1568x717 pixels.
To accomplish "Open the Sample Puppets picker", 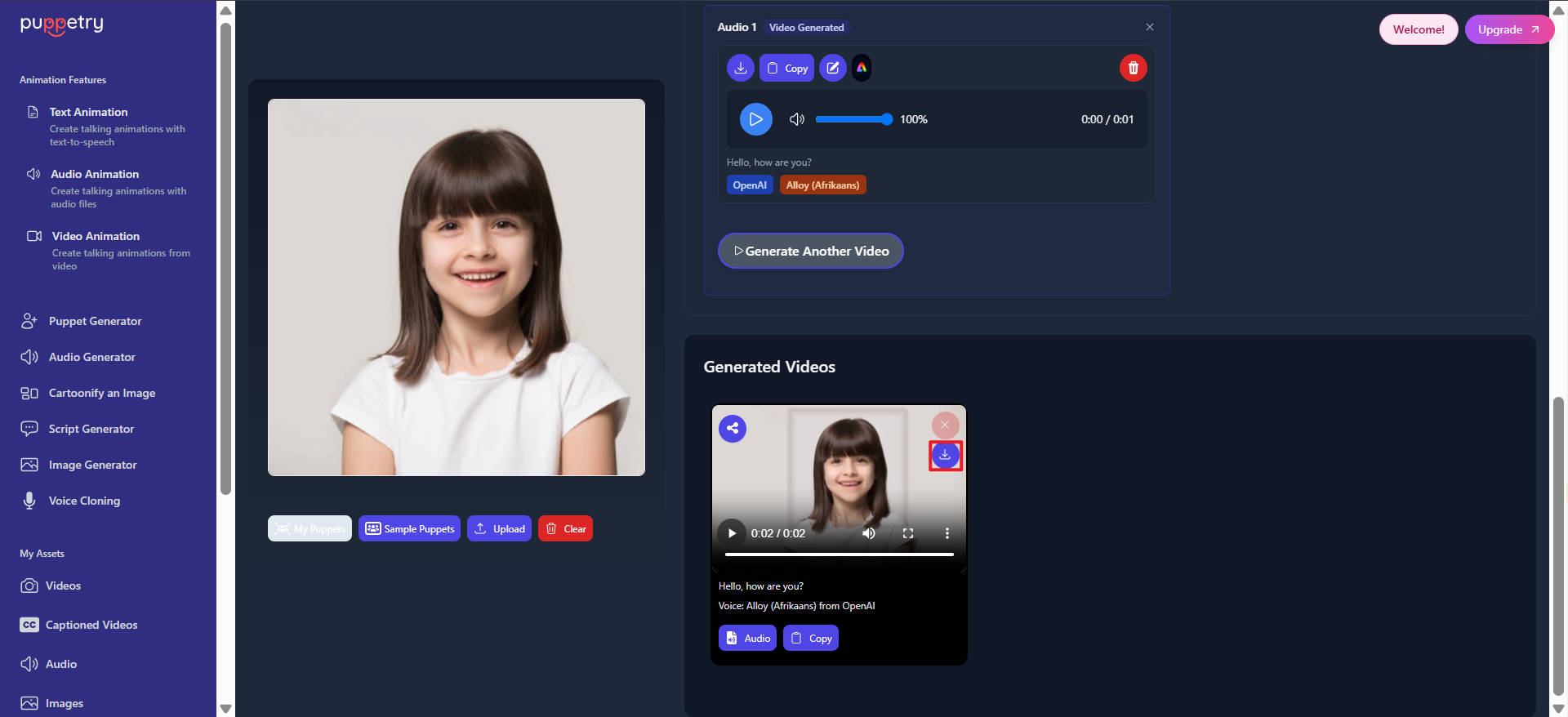I will pos(409,528).
